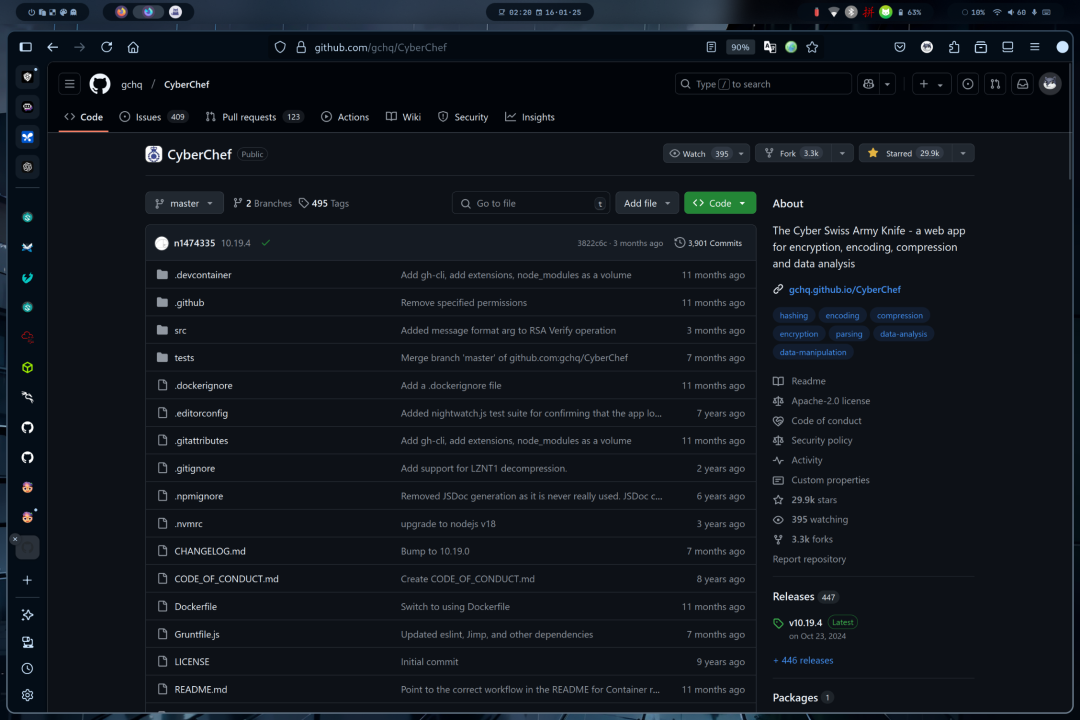Open the notifications inbox icon
1080x720 pixels.
coord(1023,84)
